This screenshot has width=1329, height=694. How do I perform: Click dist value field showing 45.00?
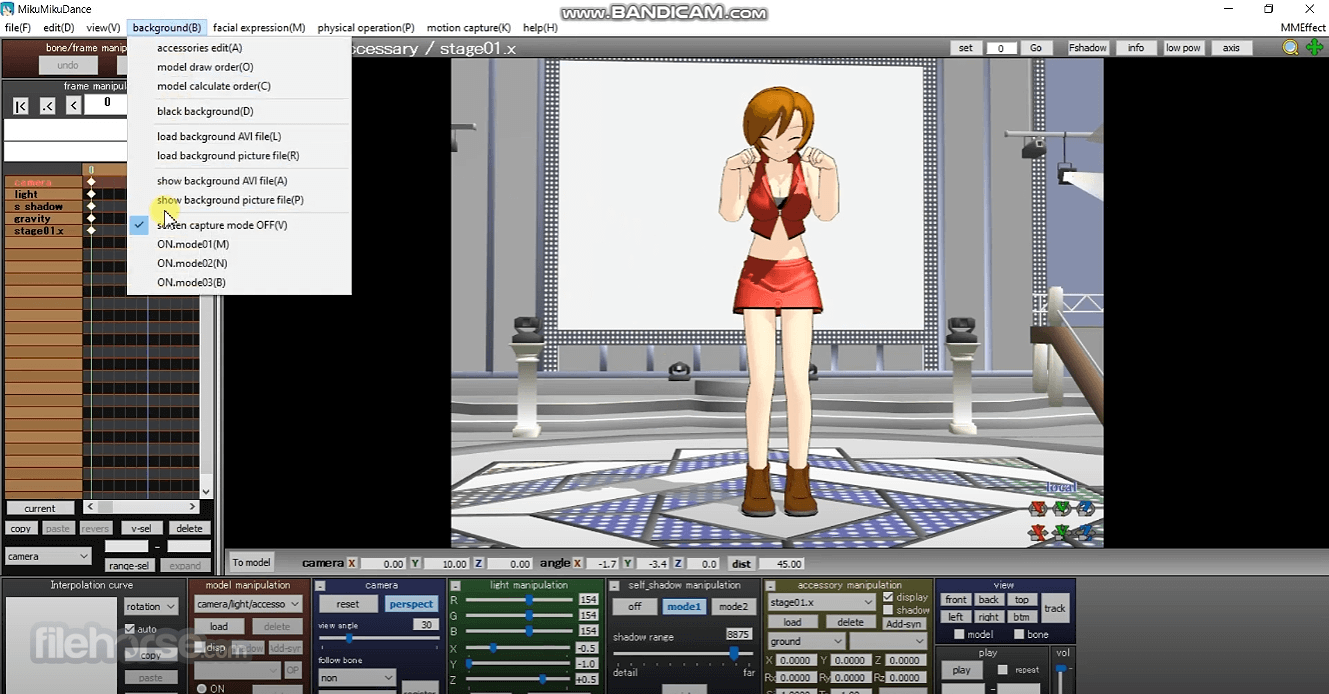point(781,564)
